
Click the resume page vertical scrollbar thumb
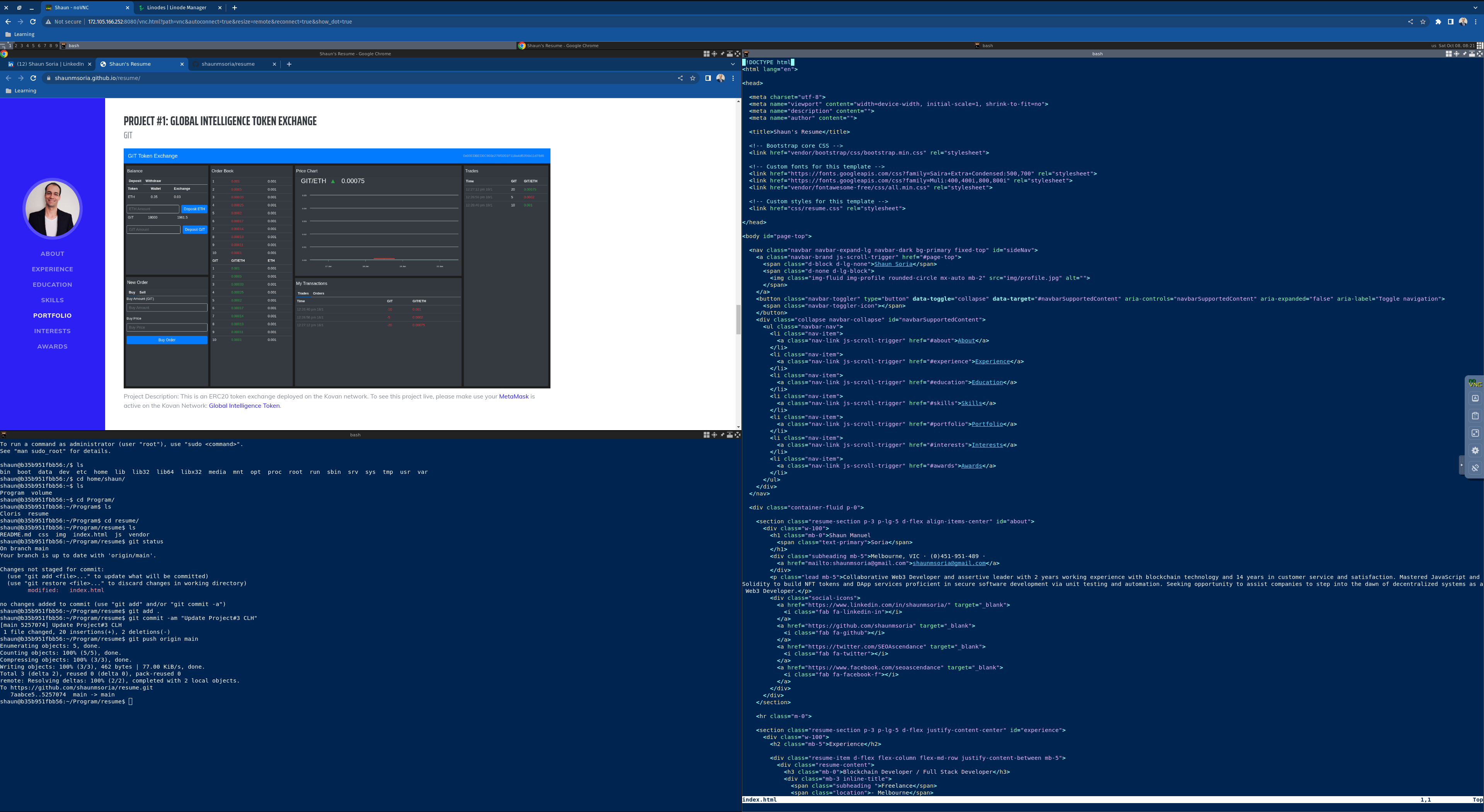pyautogui.click(x=738, y=319)
